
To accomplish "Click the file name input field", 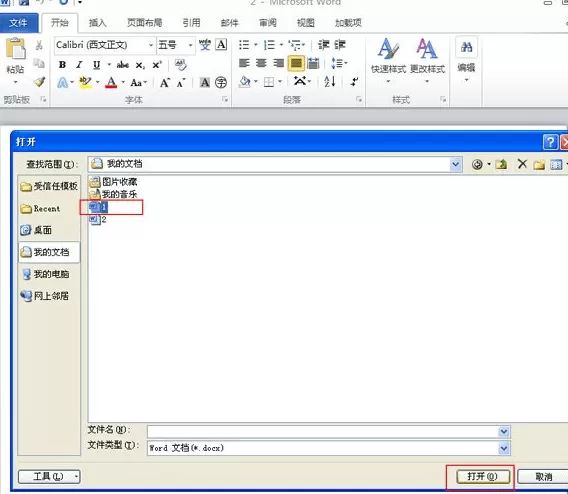I will (323, 431).
